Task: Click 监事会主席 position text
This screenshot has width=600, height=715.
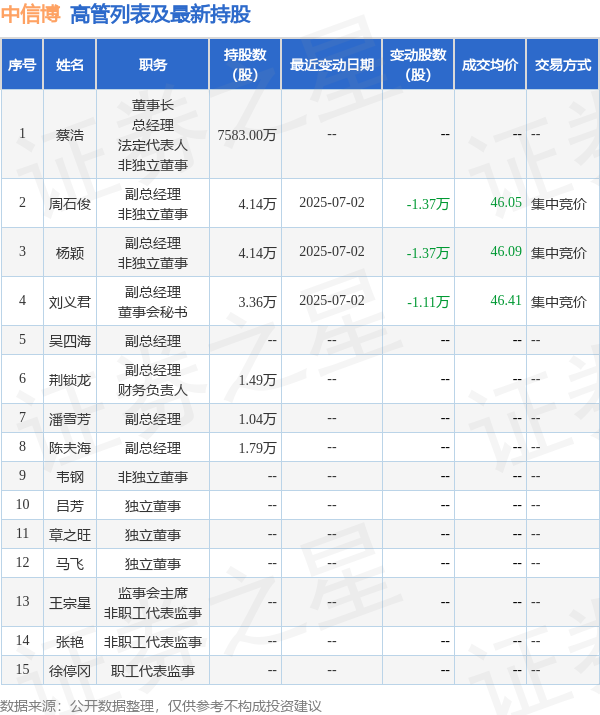Action: [x=153, y=593]
